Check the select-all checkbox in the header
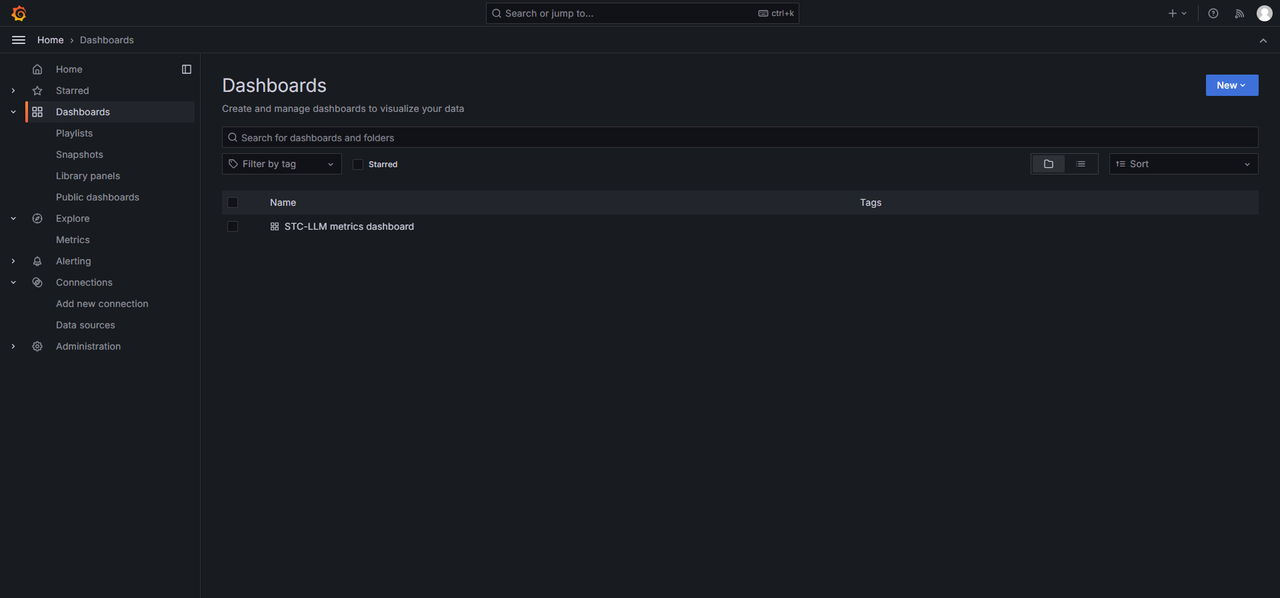 (233, 202)
